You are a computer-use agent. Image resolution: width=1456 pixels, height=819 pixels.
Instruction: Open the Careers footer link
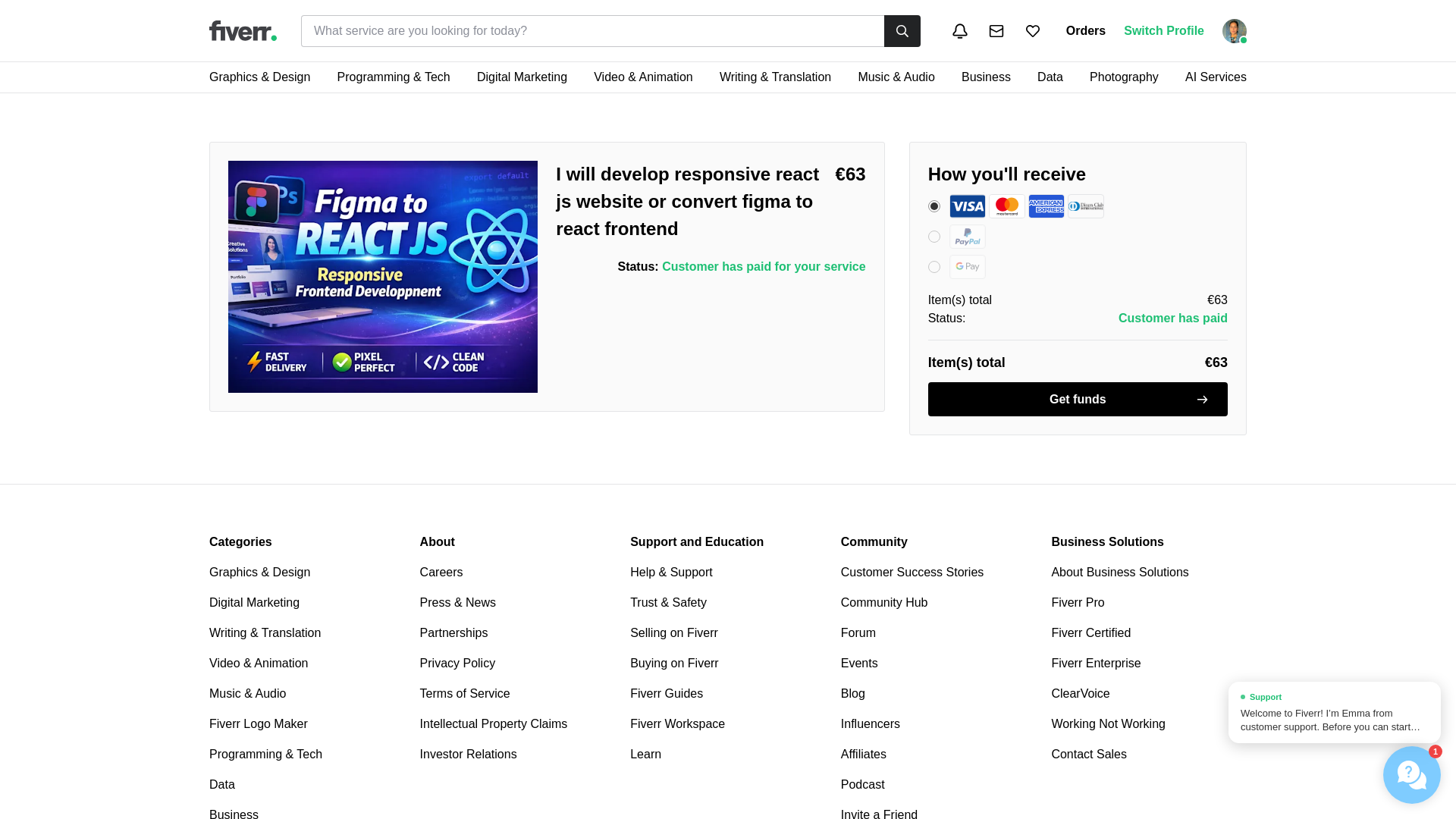click(441, 573)
